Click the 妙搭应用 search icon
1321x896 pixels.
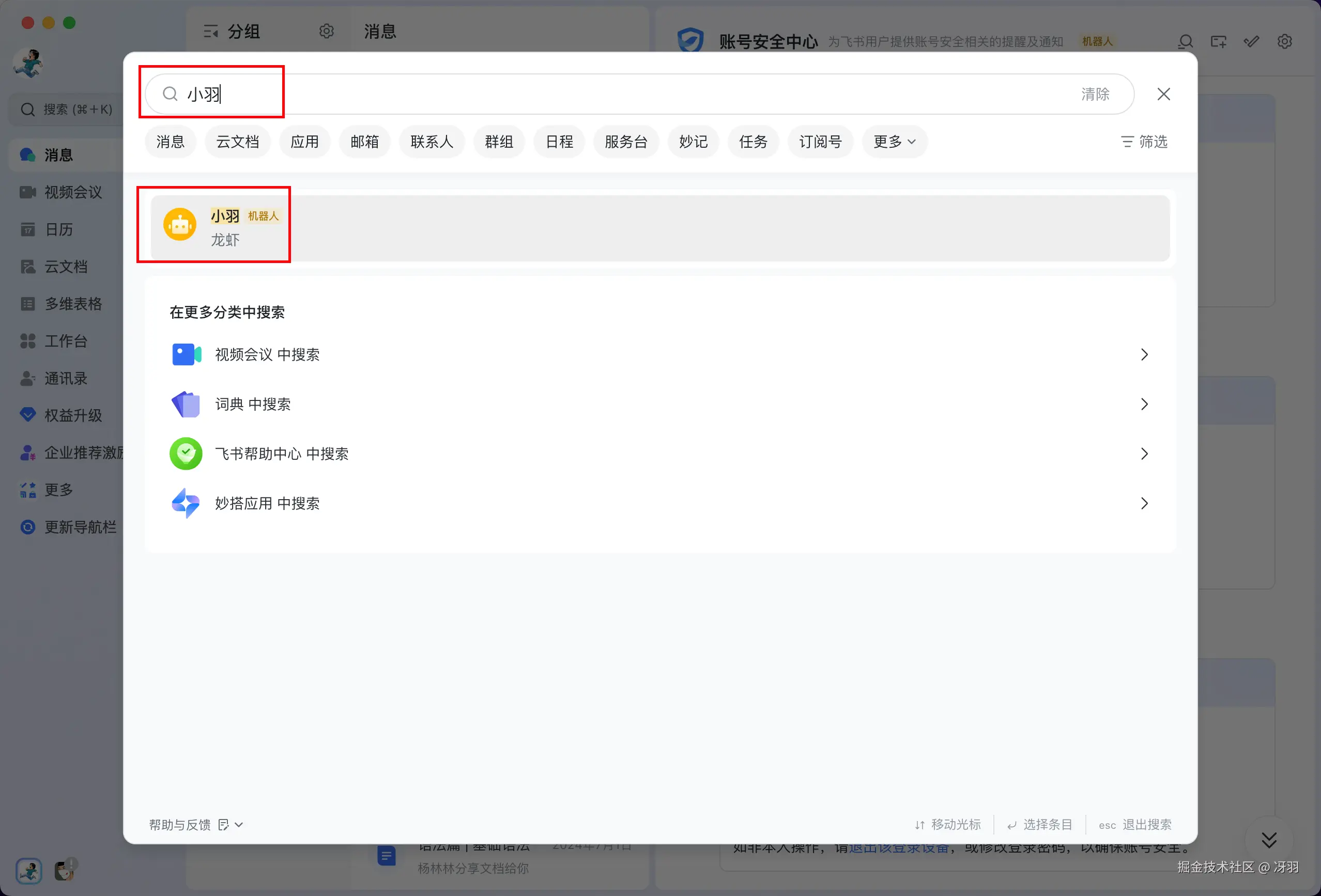tap(186, 503)
